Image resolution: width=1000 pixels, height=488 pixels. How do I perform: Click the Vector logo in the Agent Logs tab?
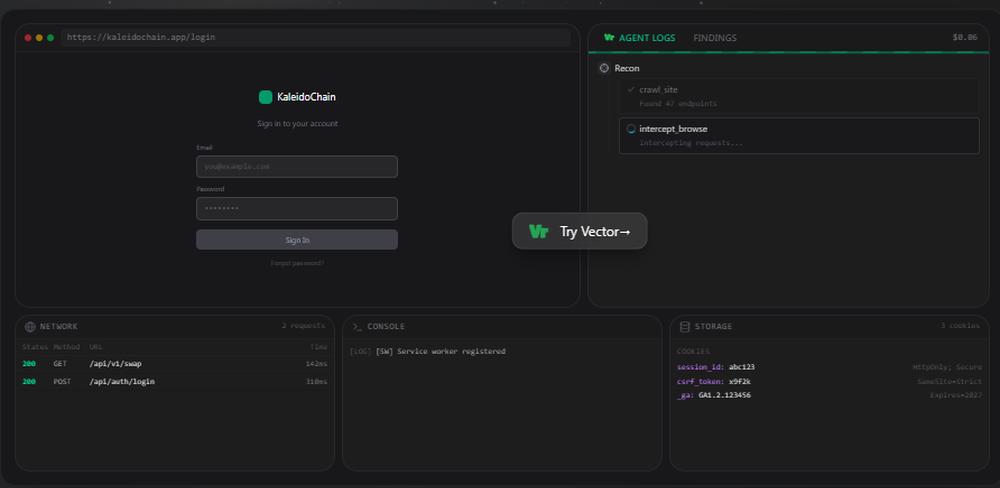pos(608,38)
